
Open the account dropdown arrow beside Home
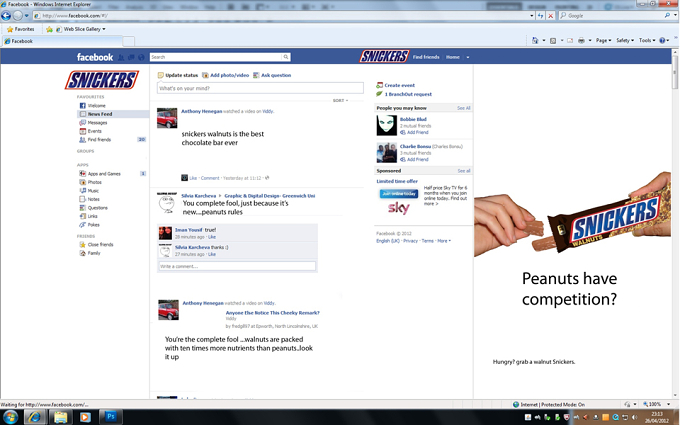(468, 57)
